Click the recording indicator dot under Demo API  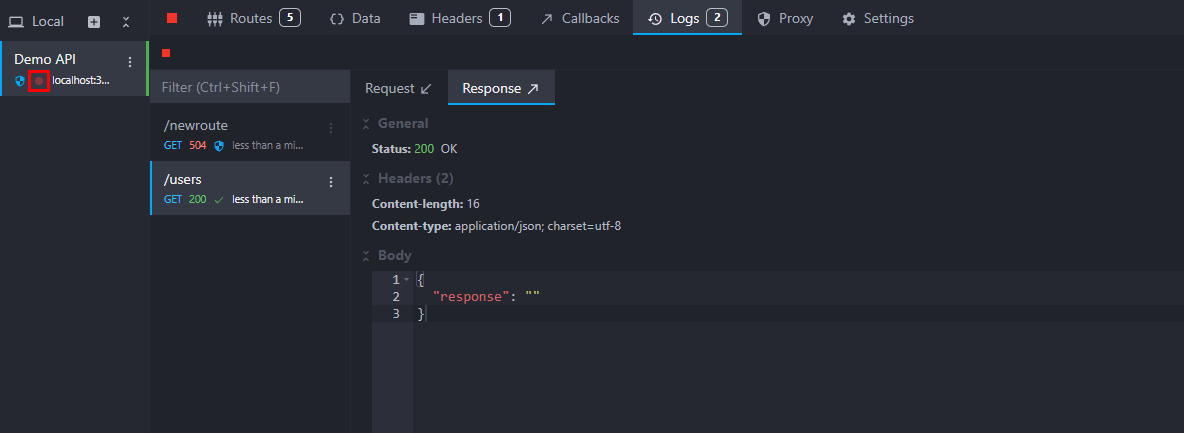tap(39, 81)
